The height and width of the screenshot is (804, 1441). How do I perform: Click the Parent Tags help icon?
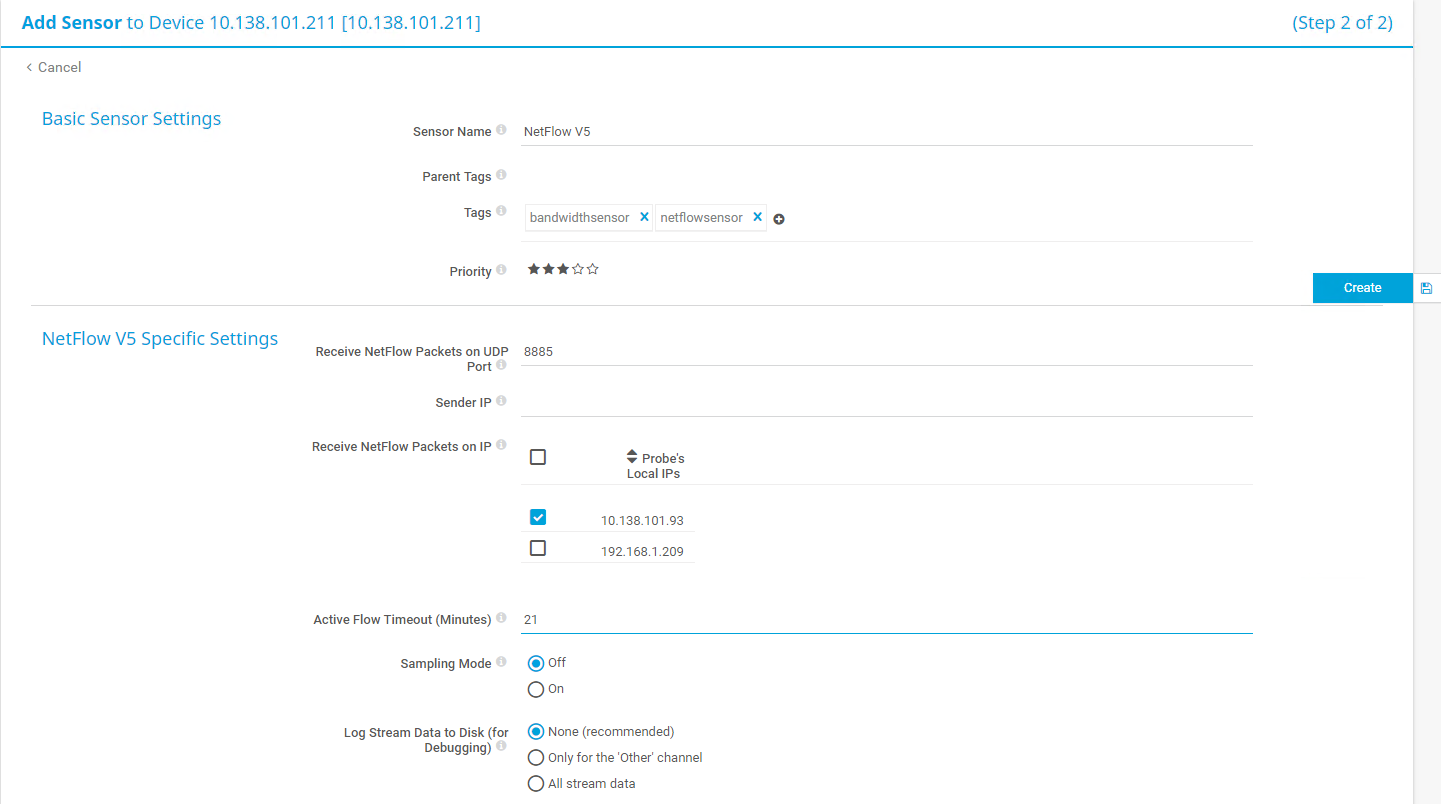501,175
